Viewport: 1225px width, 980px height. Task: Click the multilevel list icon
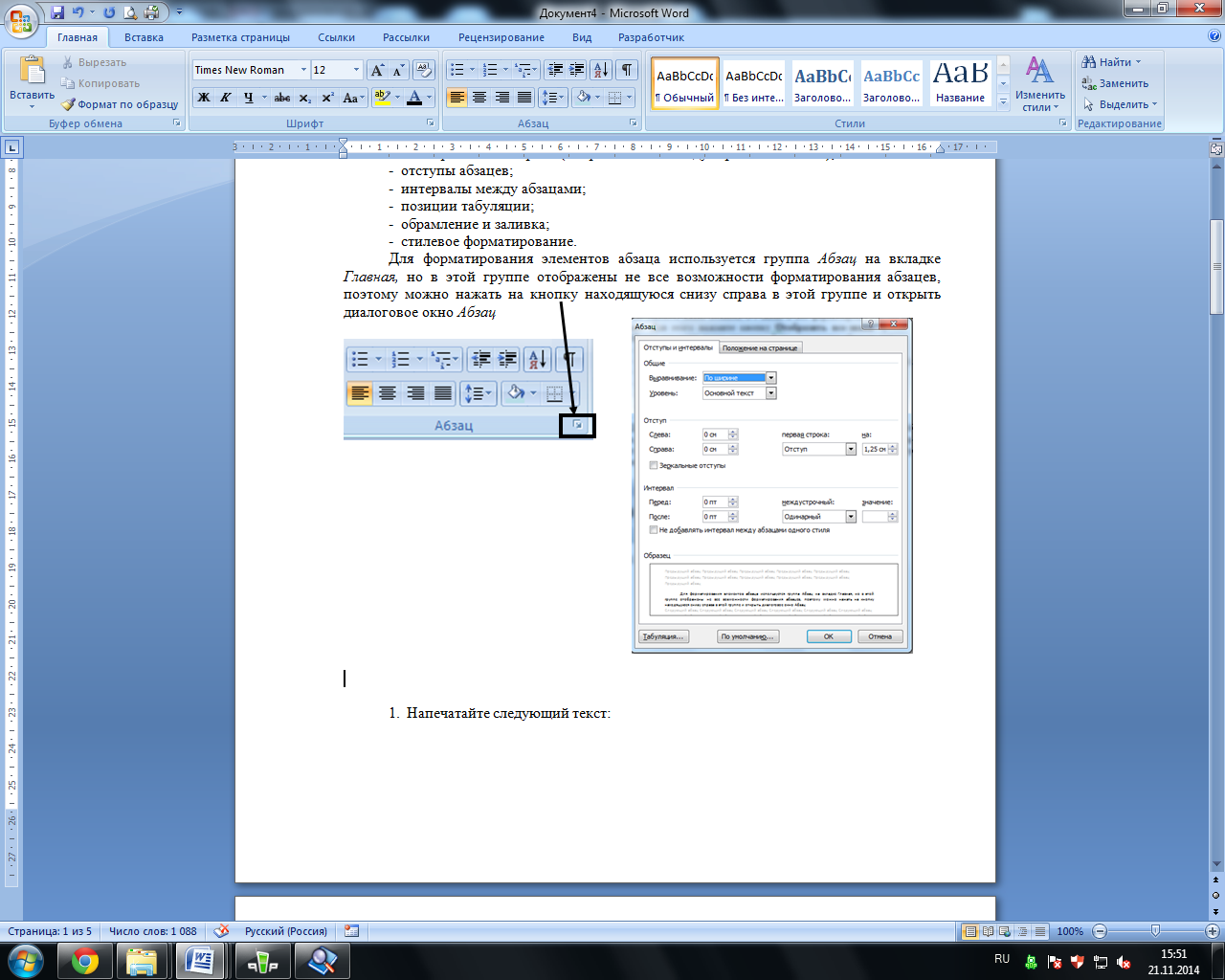point(523,70)
